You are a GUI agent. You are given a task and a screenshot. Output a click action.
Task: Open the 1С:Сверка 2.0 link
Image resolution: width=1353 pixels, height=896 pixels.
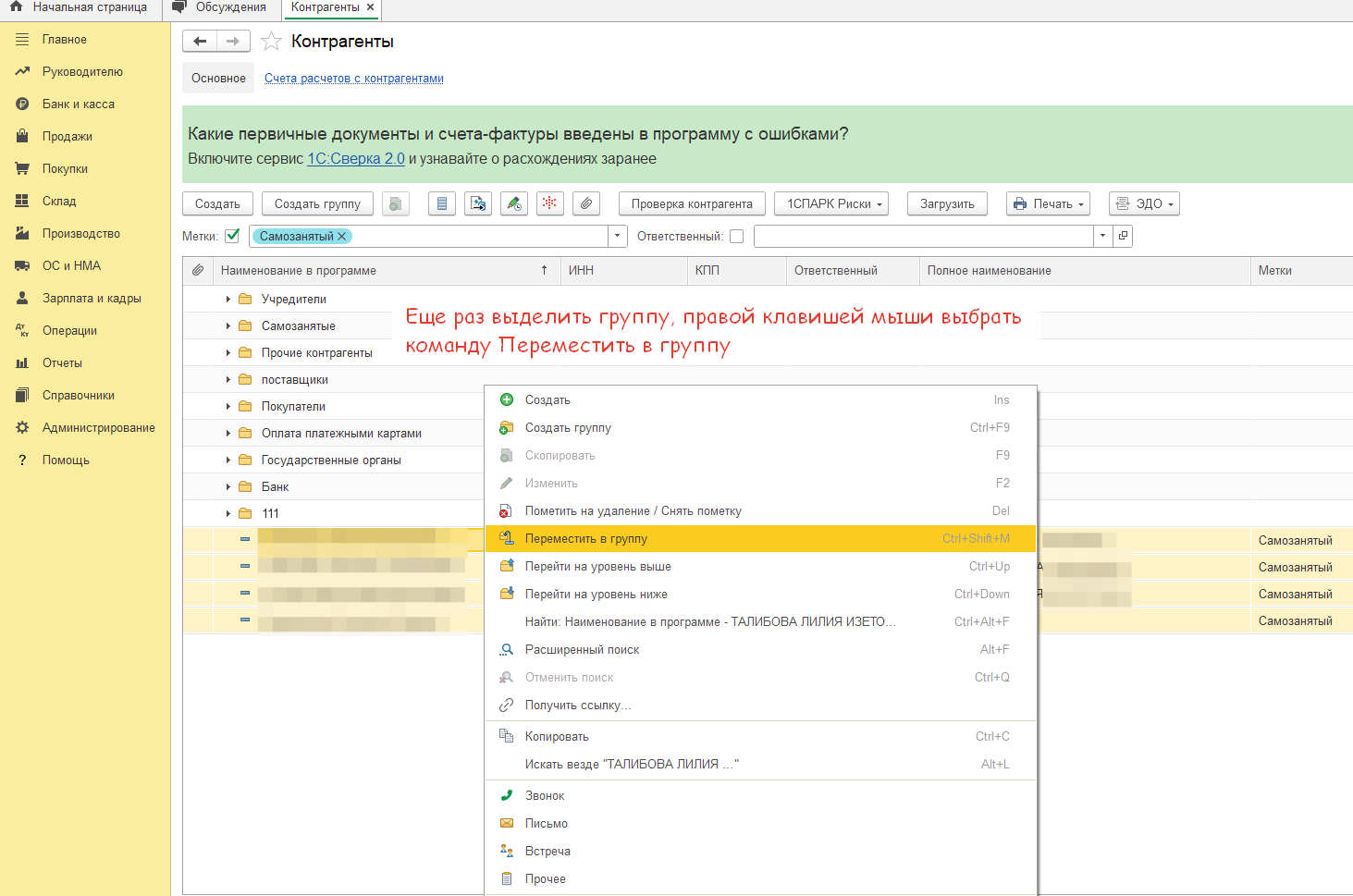click(356, 159)
